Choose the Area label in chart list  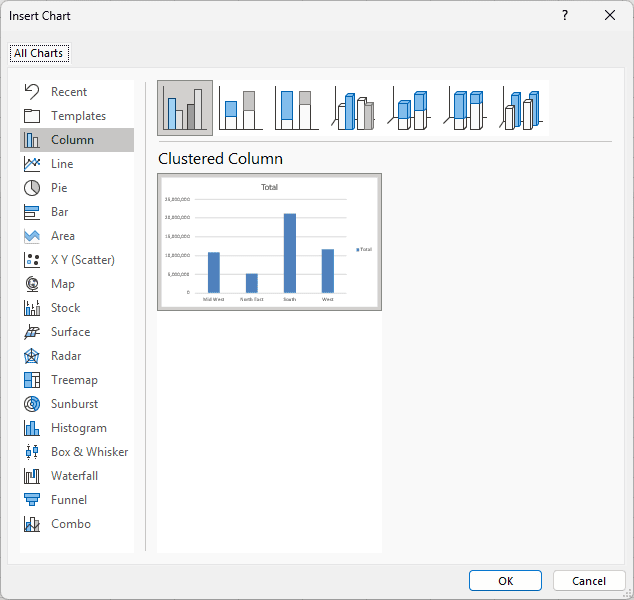[63, 236]
